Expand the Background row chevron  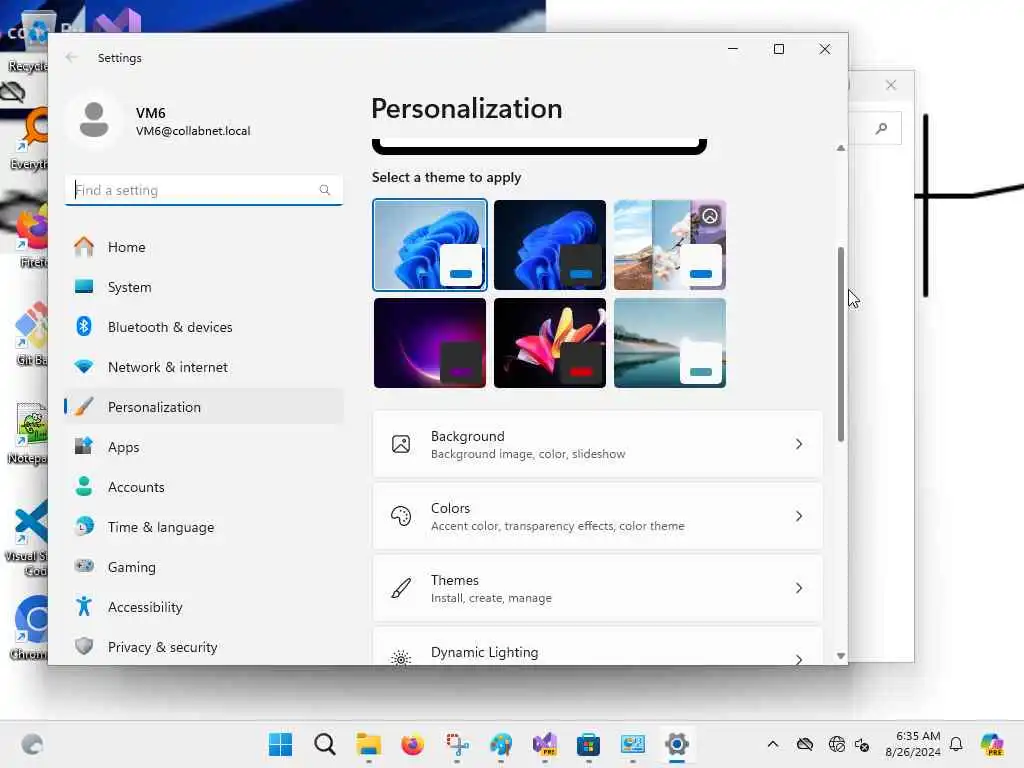coord(799,444)
